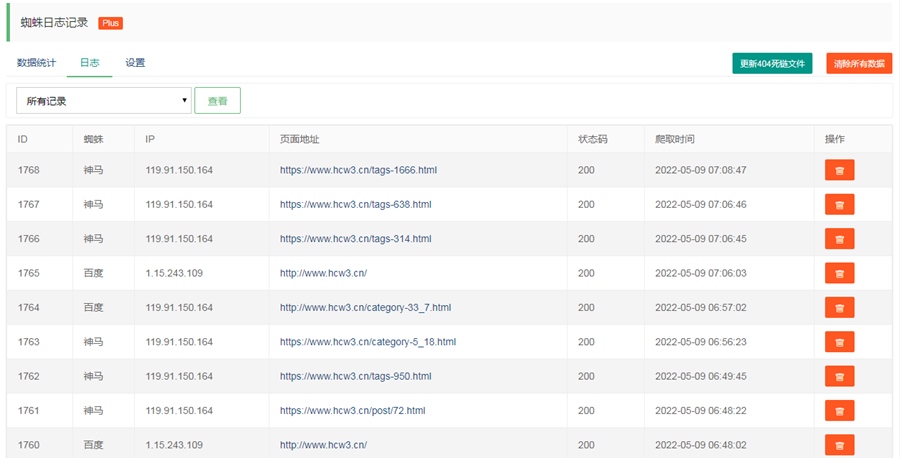Delete log record 1760
Screen dimensions: 900x458
[x=839, y=445]
